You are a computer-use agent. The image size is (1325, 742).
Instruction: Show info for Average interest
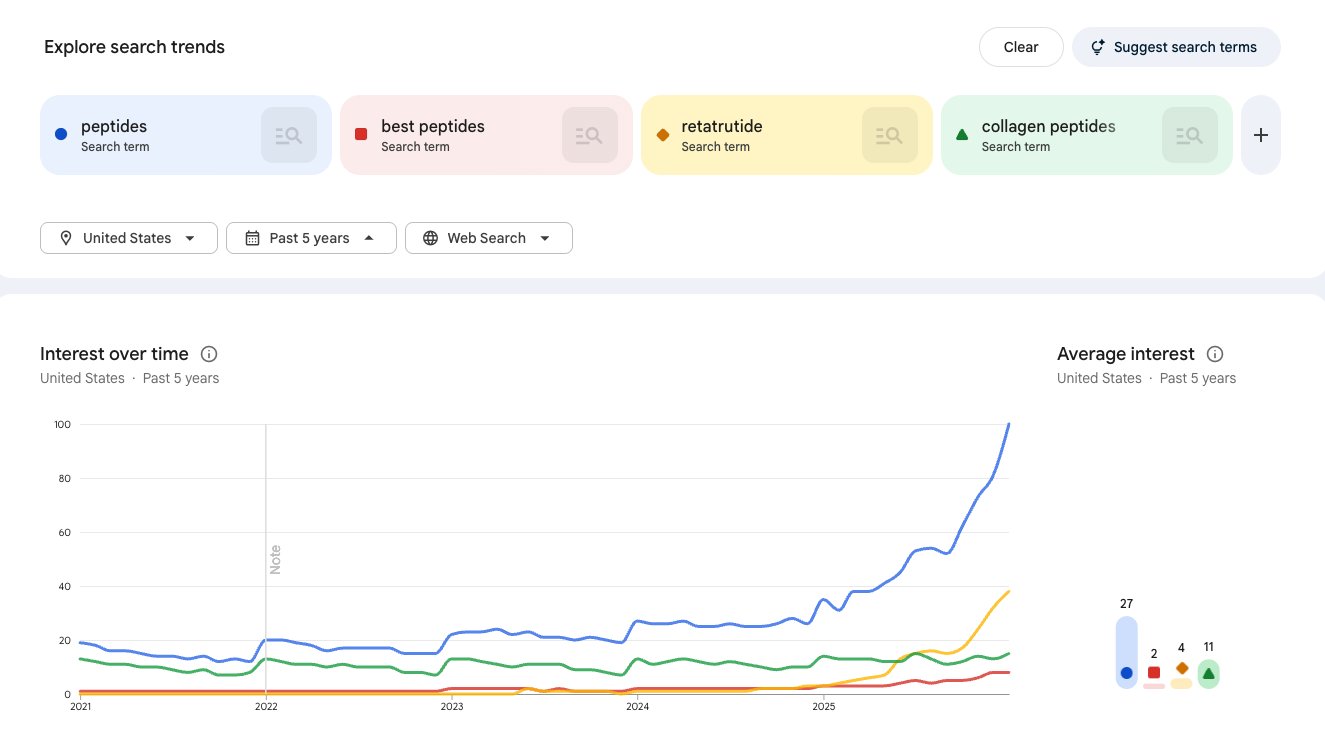1215,354
